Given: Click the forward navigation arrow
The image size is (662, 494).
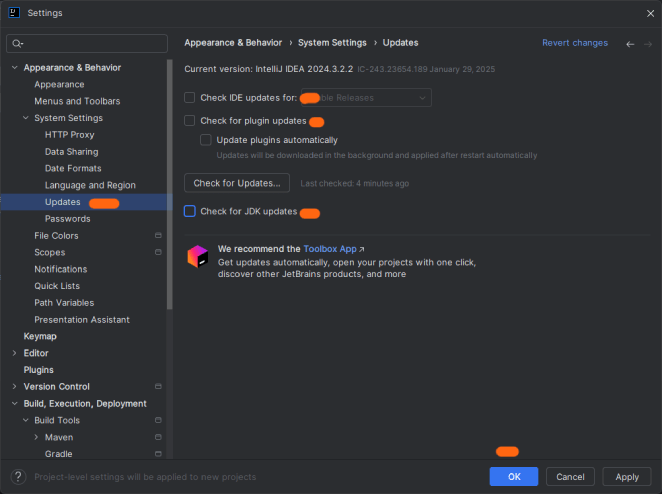Looking at the screenshot, I should pyautogui.click(x=648, y=44).
